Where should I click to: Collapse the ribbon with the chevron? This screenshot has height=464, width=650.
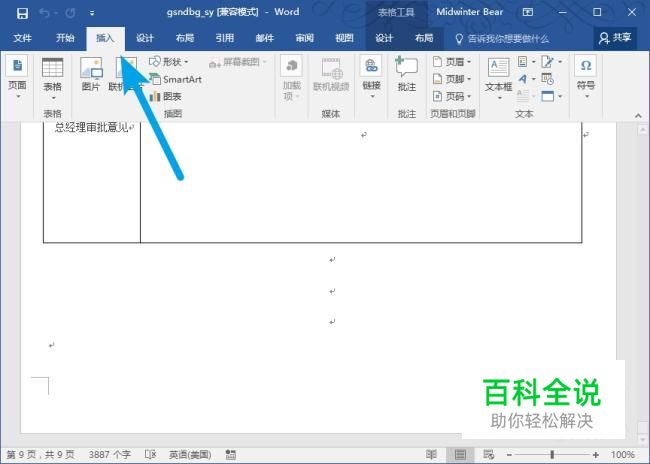(x=638, y=116)
